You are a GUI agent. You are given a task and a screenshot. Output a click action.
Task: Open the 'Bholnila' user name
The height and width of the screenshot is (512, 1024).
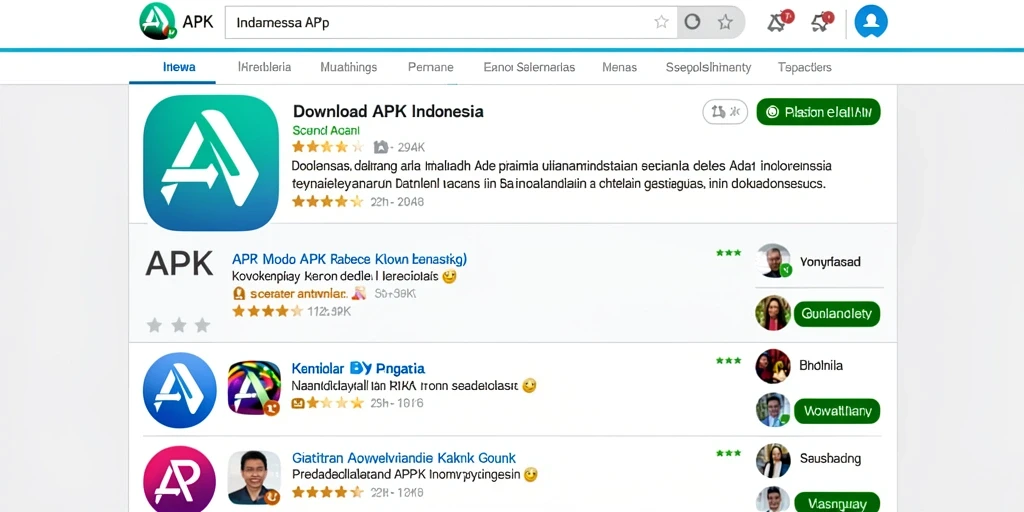[821, 366]
